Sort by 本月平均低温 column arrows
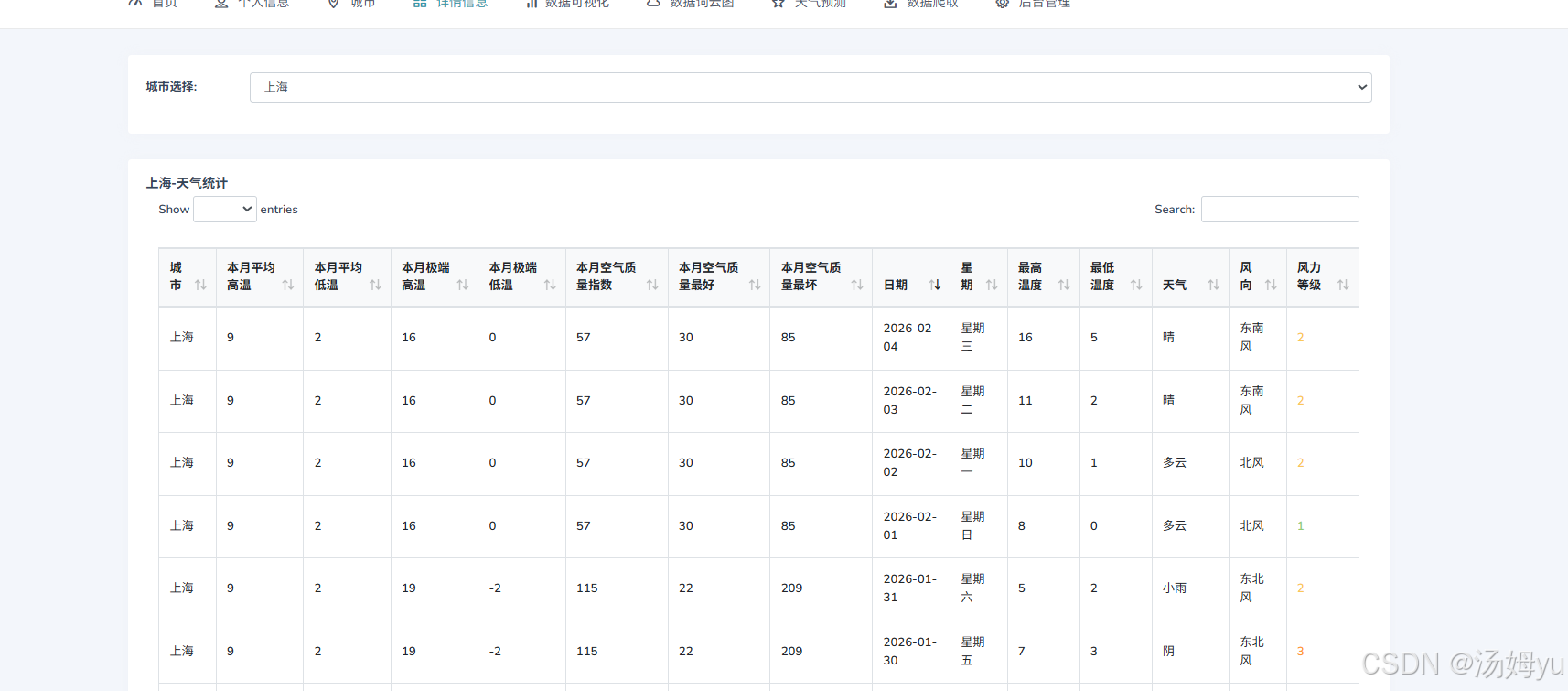 375,285
